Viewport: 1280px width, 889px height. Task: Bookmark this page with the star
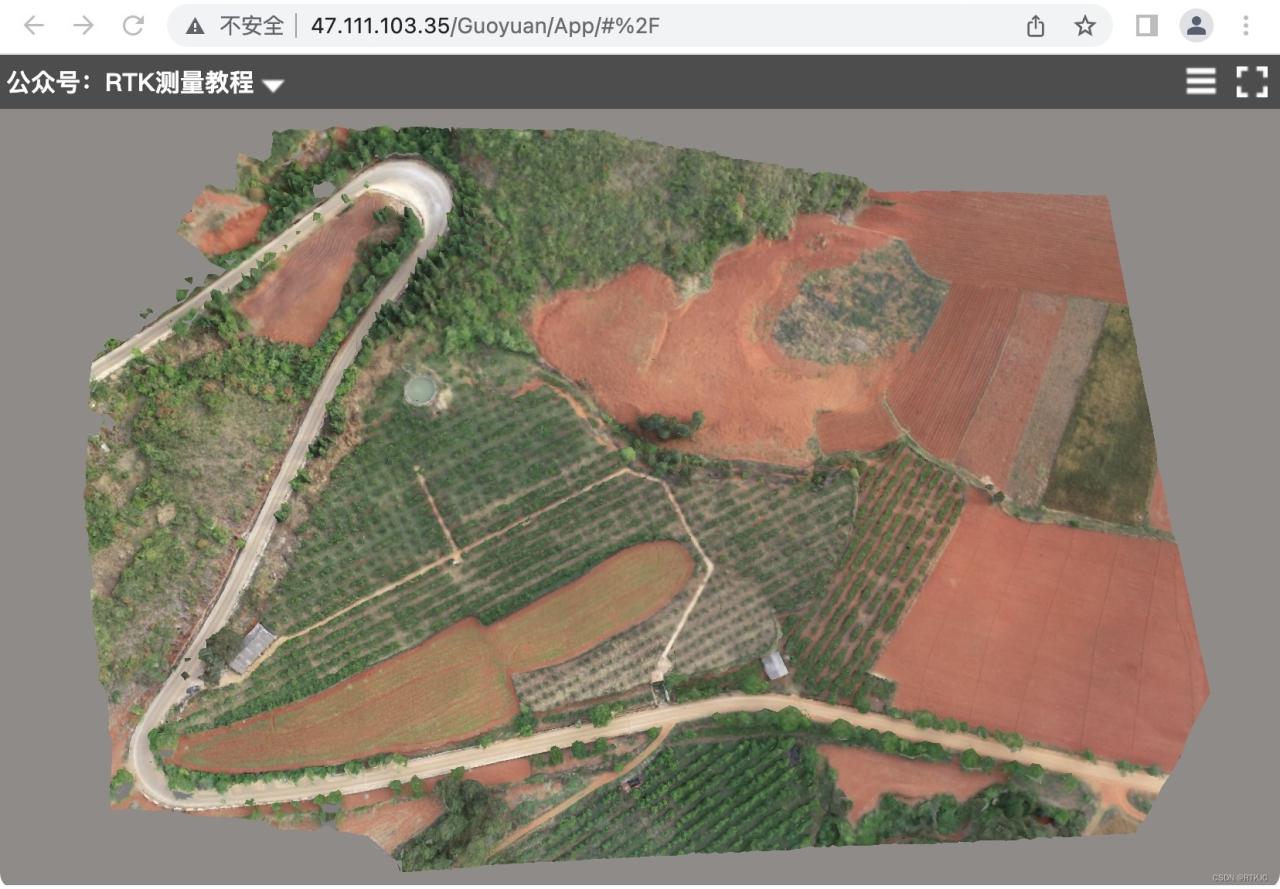(x=1085, y=26)
